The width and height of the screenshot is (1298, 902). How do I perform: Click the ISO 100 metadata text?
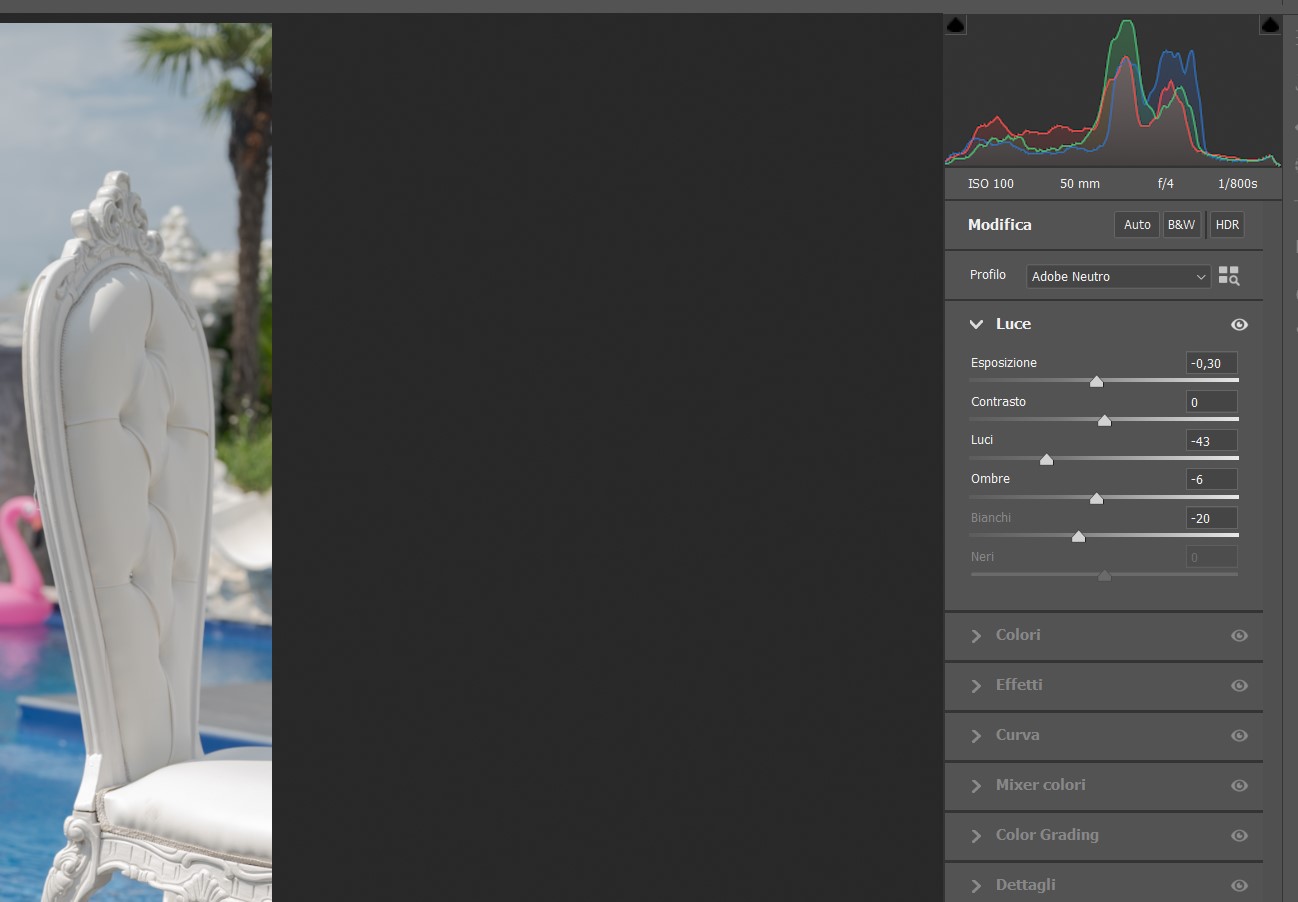pyautogui.click(x=990, y=184)
